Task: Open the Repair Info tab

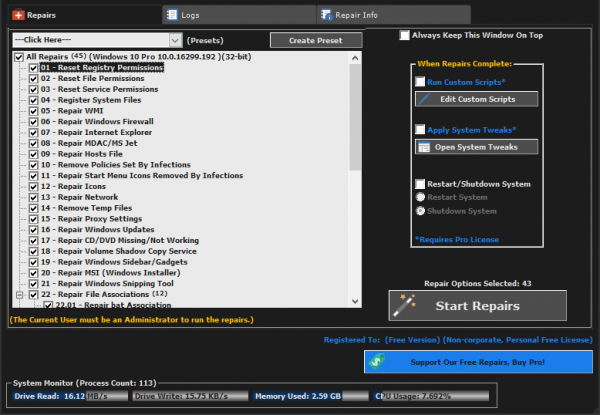Action: coord(394,15)
